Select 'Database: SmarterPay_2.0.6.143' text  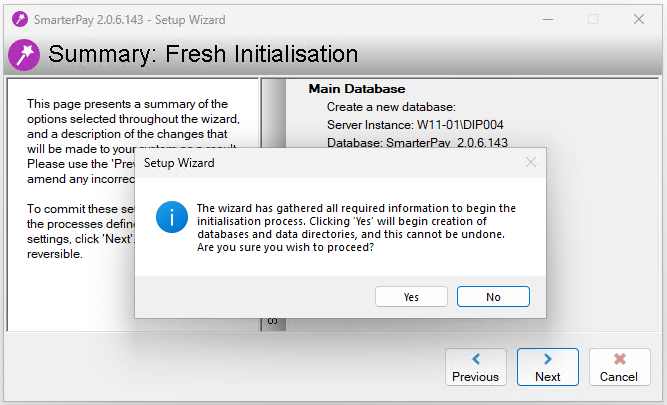click(417, 142)
